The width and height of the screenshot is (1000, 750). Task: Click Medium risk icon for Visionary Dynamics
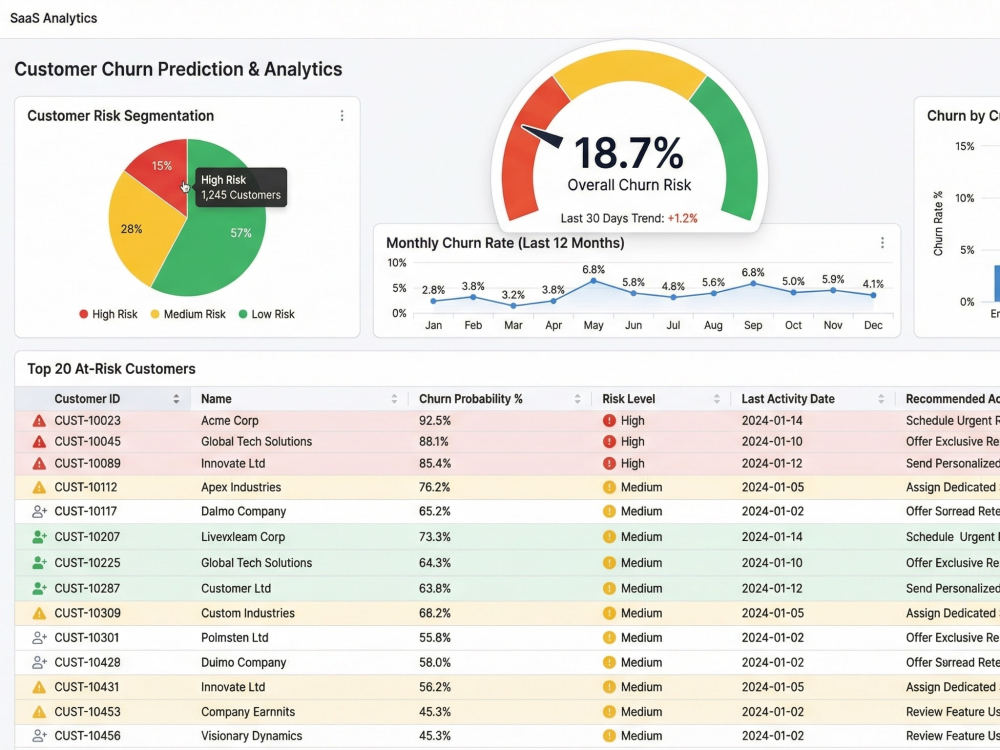pyautogui.click(x=609, y=736)
